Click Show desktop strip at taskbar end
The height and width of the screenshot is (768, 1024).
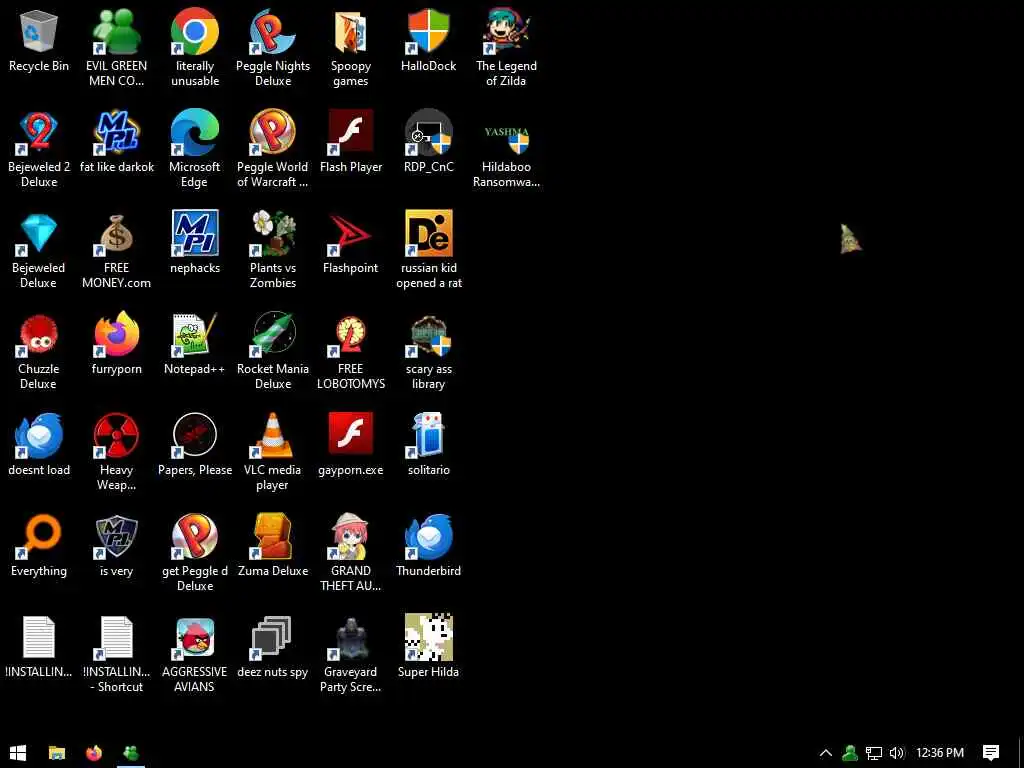coord(1020,753)
